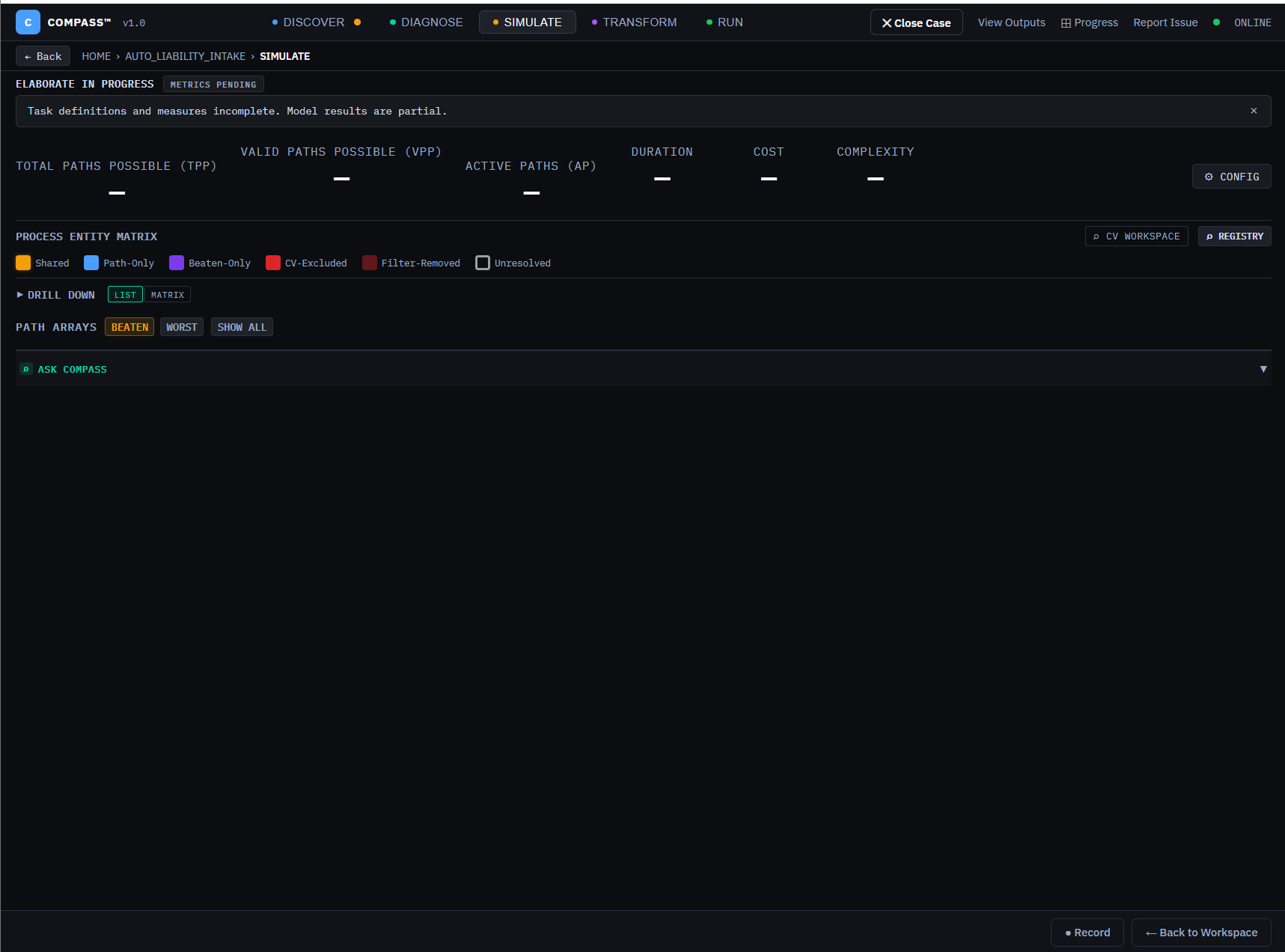The width and height of the screenshot is (1285, 952).
Task: Expand the ASK COMPASS panel arrow
Action: pyautogui.click(x=1263, y=369)
